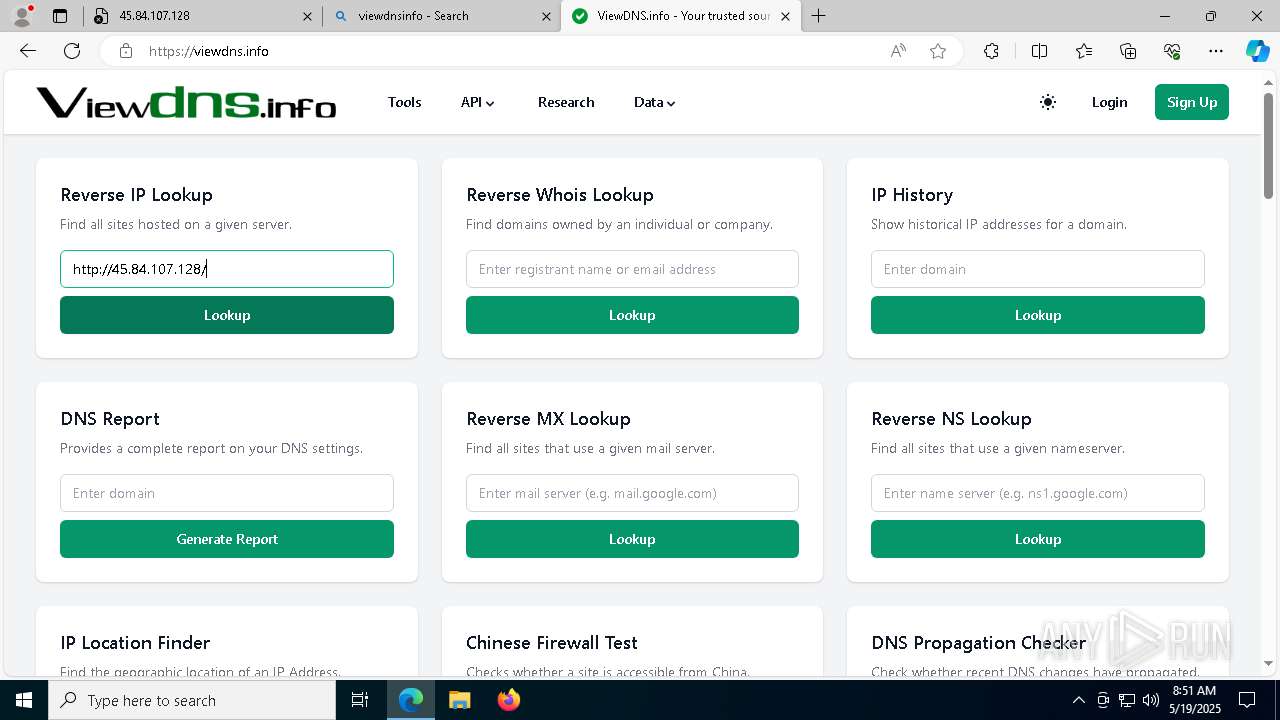Image resolution: width=1280 pixels, height=720 pixels.
Task: Open the Windows Start menu
Action: 24,700
